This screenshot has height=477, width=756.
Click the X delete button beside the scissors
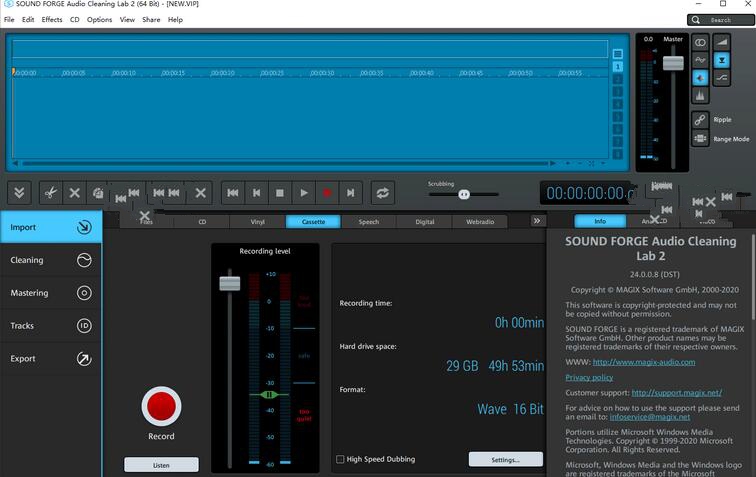point(74,193)
